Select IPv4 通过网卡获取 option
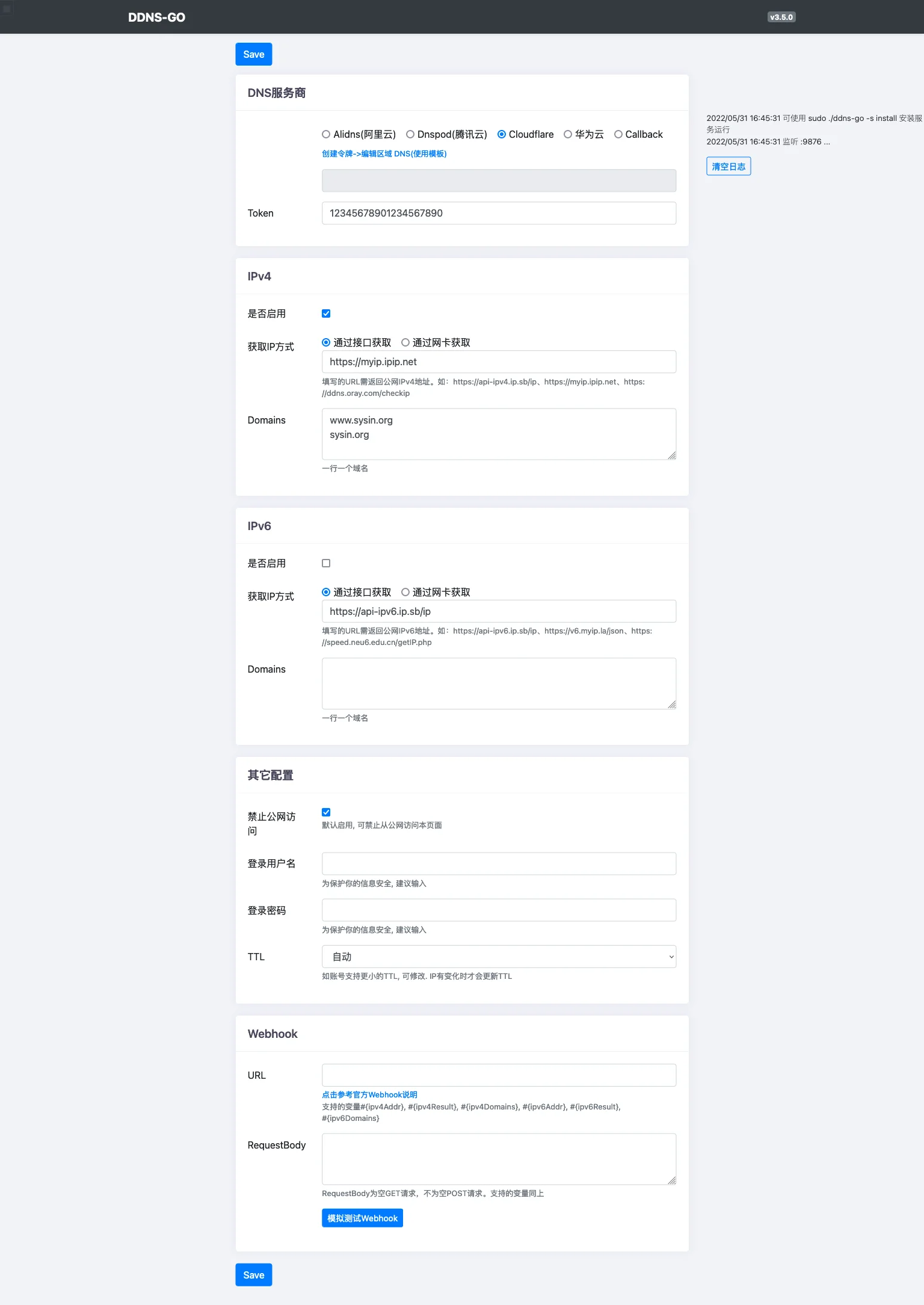Image resolution: width=924 pixels, height=1305 pixels. [405, 342]
